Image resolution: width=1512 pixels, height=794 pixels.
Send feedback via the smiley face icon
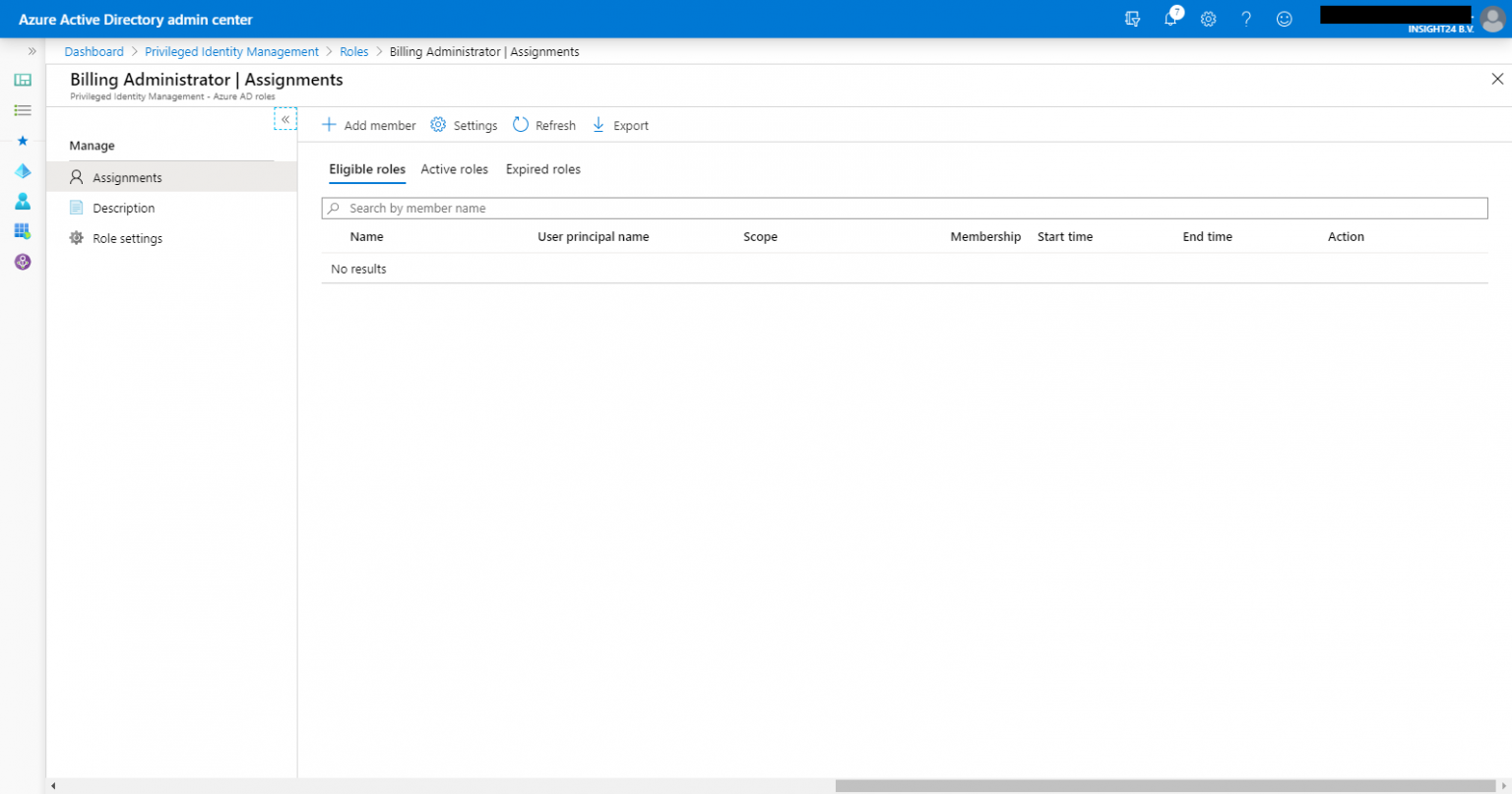[1284, 19]
